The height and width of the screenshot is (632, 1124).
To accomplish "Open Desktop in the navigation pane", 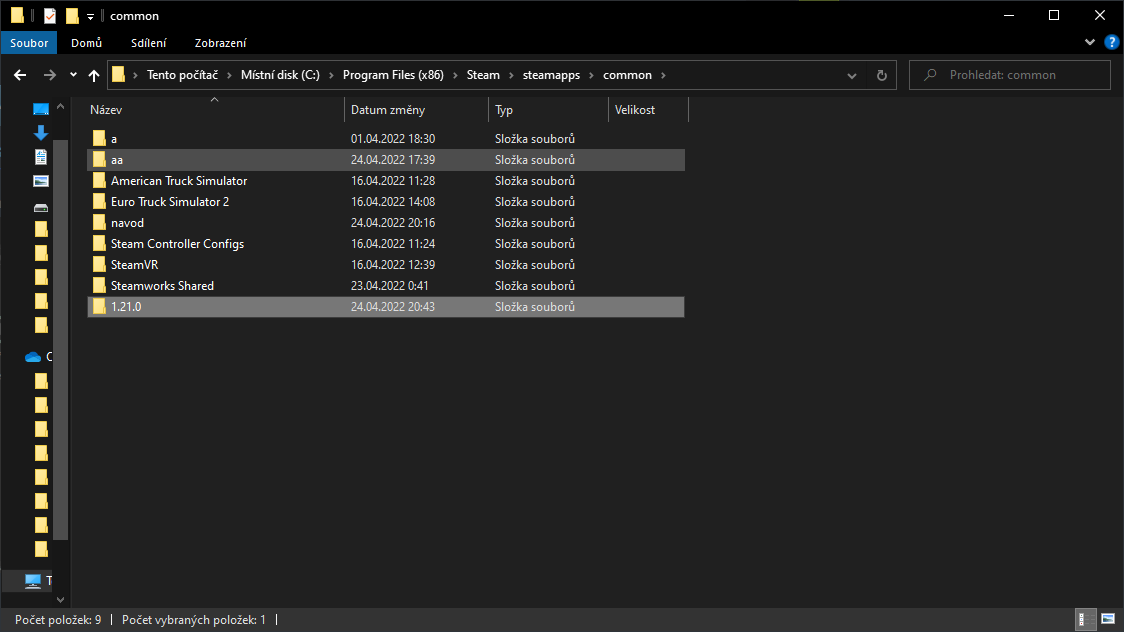I will point(41,109).
